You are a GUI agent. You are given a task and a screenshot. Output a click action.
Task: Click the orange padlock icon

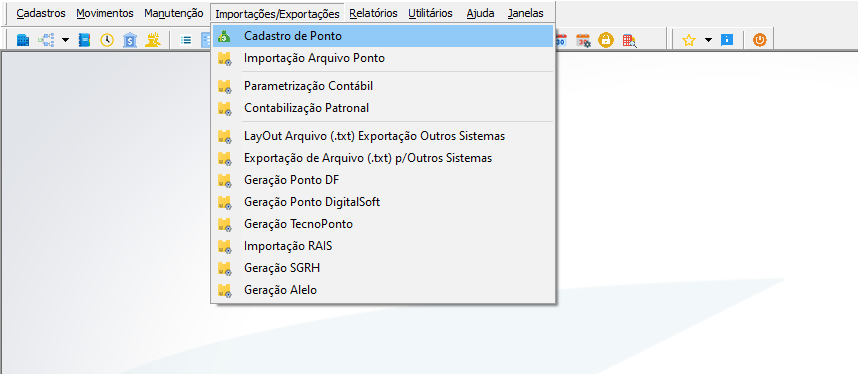coord(606,40)
